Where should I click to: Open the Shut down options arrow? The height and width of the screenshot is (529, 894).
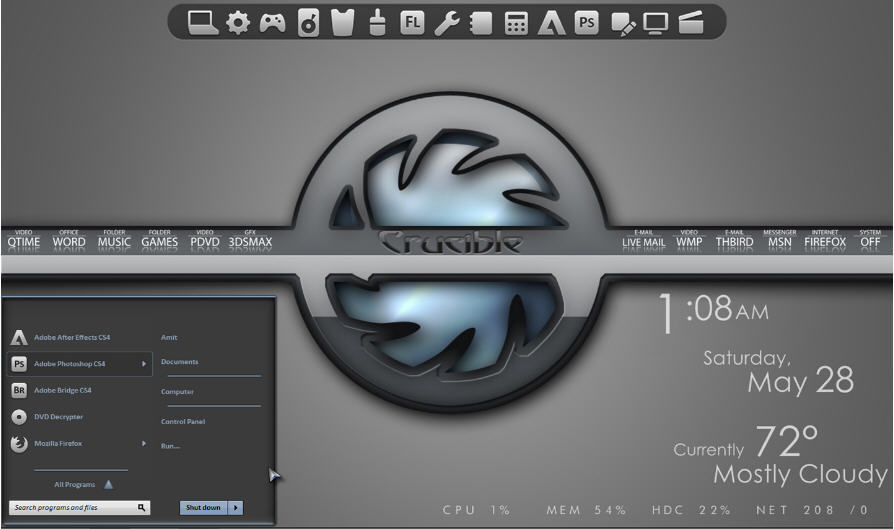click(x=235, y=507)
